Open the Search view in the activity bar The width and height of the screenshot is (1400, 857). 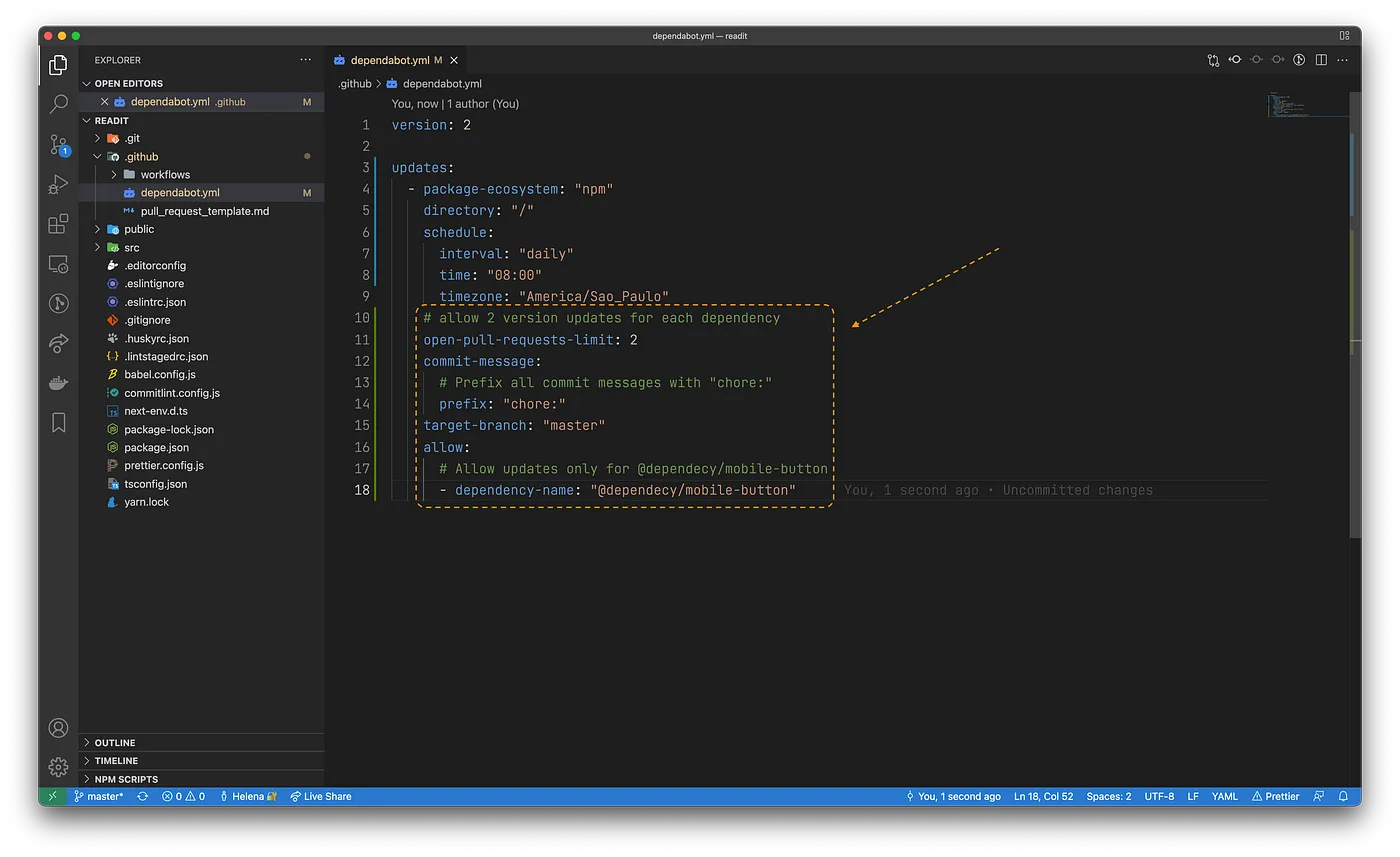tap(58, 104)
